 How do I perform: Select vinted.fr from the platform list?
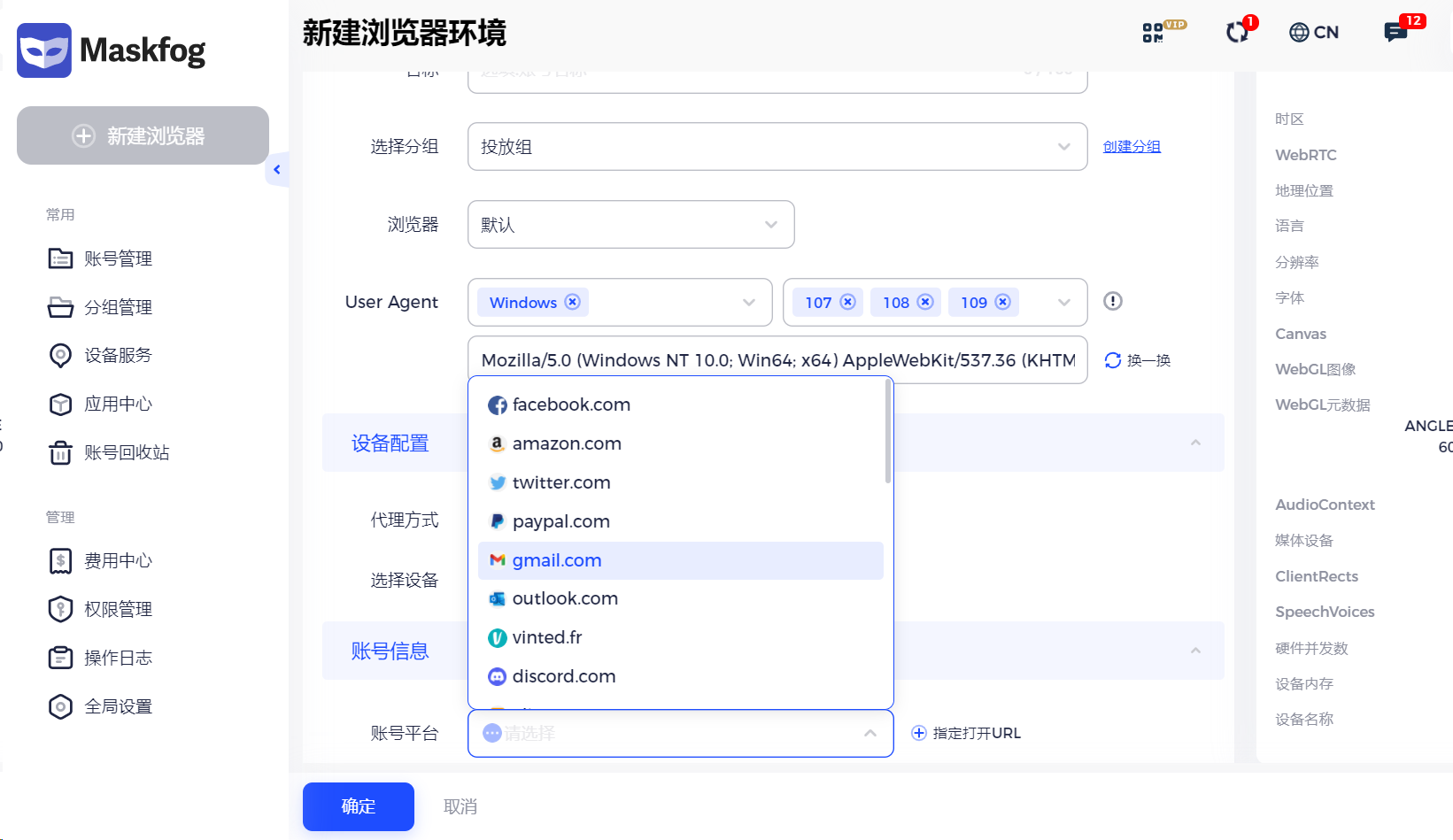tap(681, 637)
